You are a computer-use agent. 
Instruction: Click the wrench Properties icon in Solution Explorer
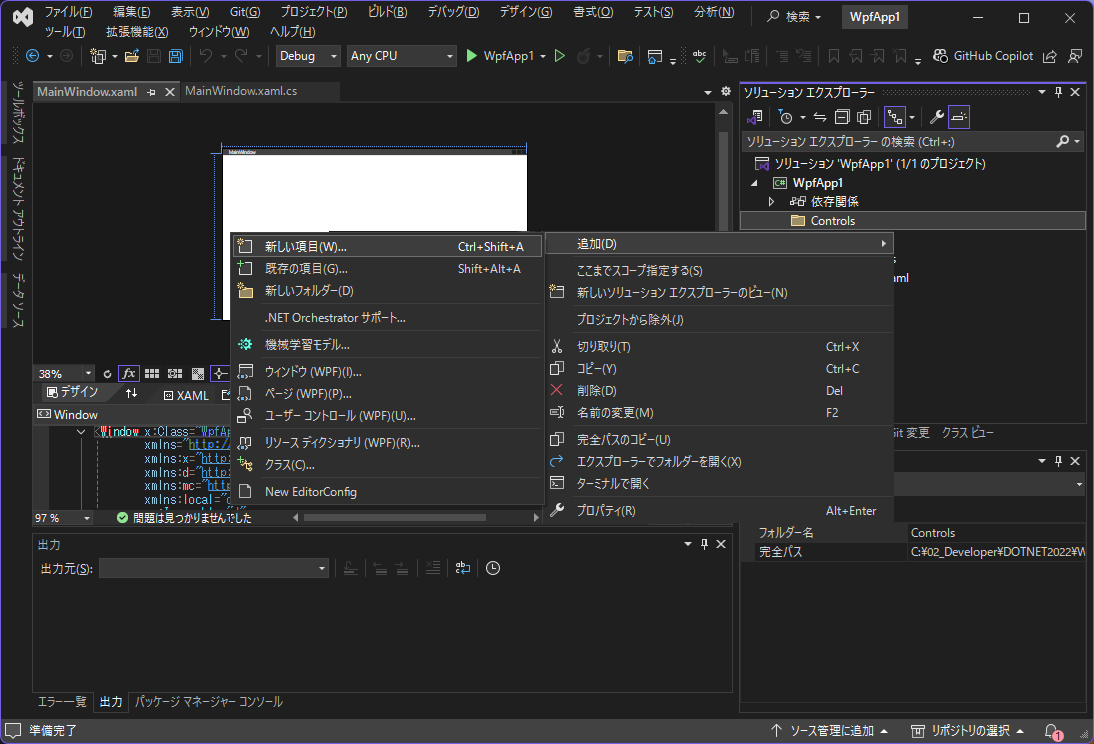pos(937,117)
